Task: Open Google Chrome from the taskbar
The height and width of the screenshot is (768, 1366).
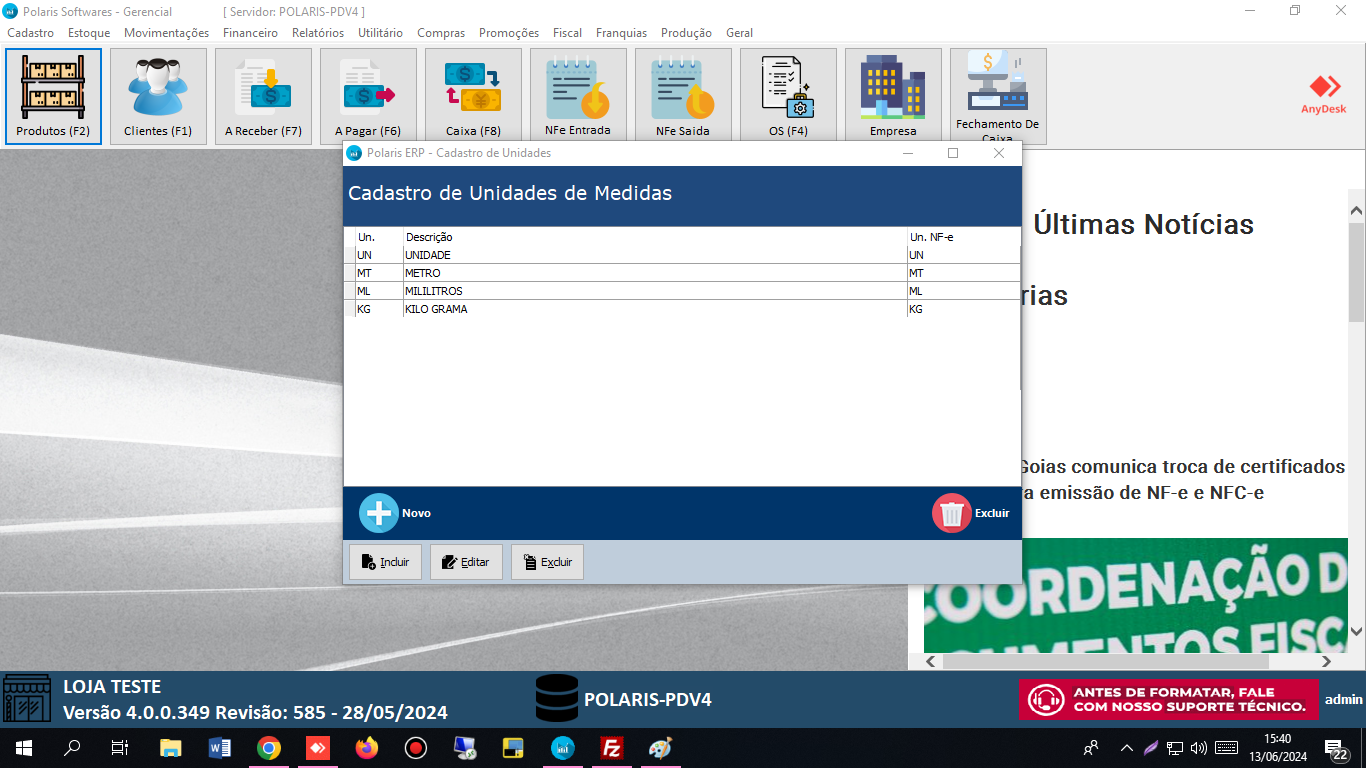Action: 269,748
